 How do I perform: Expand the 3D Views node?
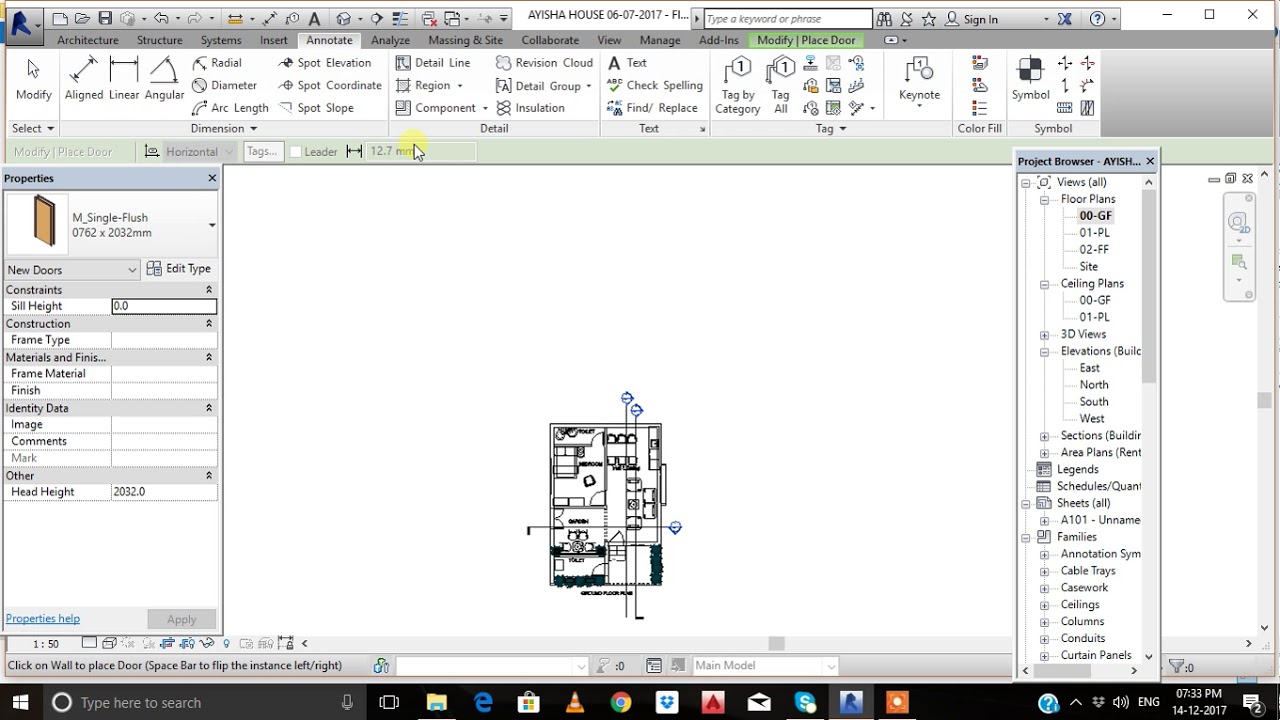1044,334
